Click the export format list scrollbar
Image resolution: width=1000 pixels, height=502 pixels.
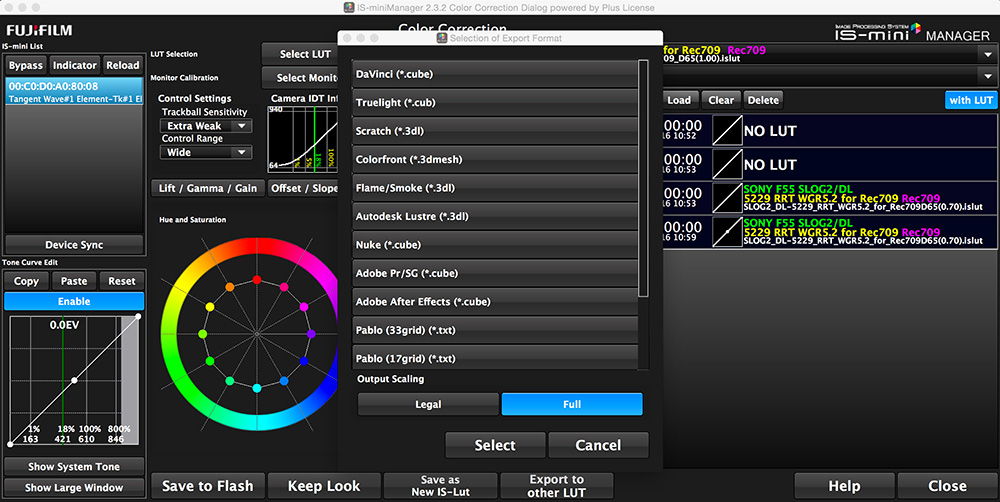point(643,180)
